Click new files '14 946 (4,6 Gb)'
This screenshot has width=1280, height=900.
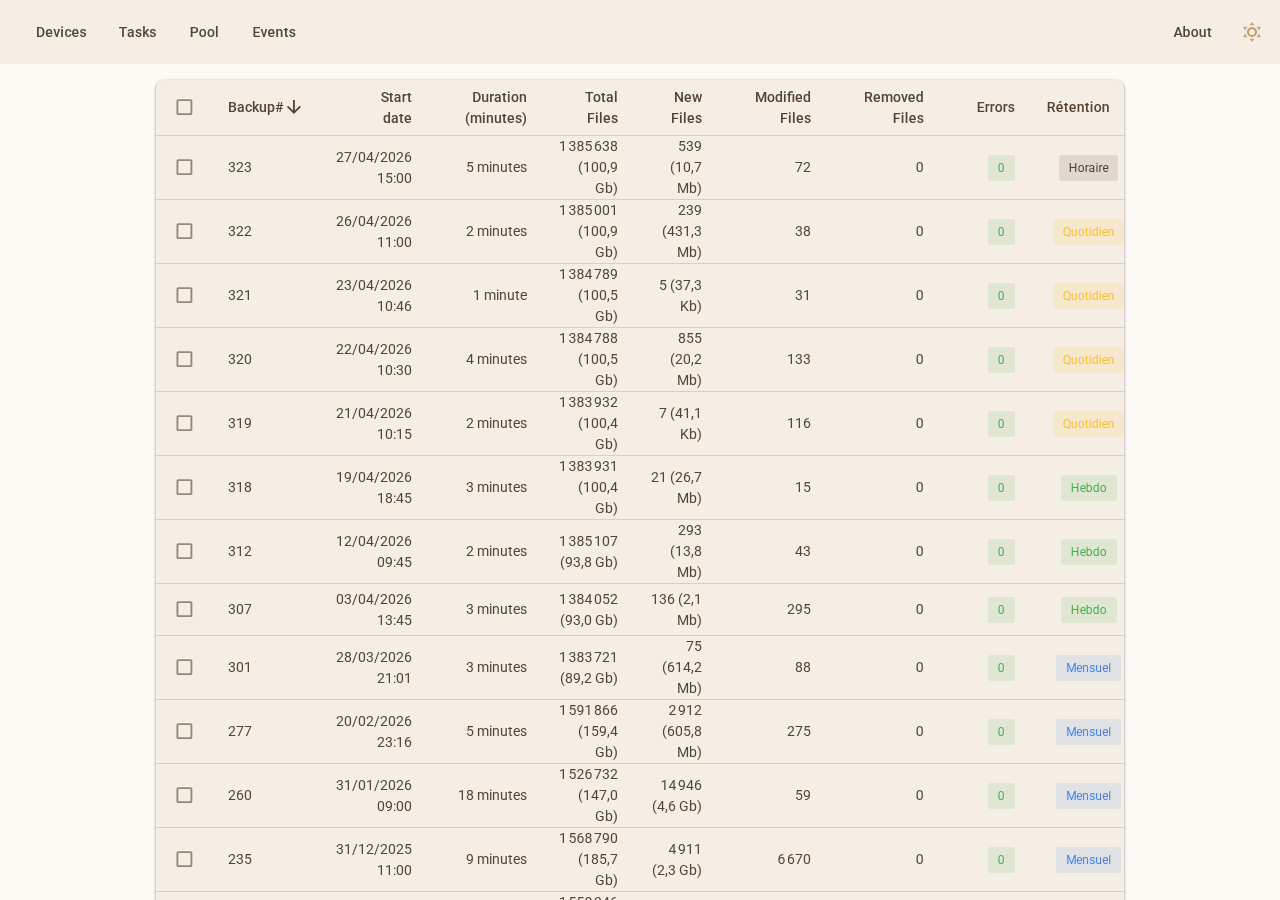tap(677, 795)
